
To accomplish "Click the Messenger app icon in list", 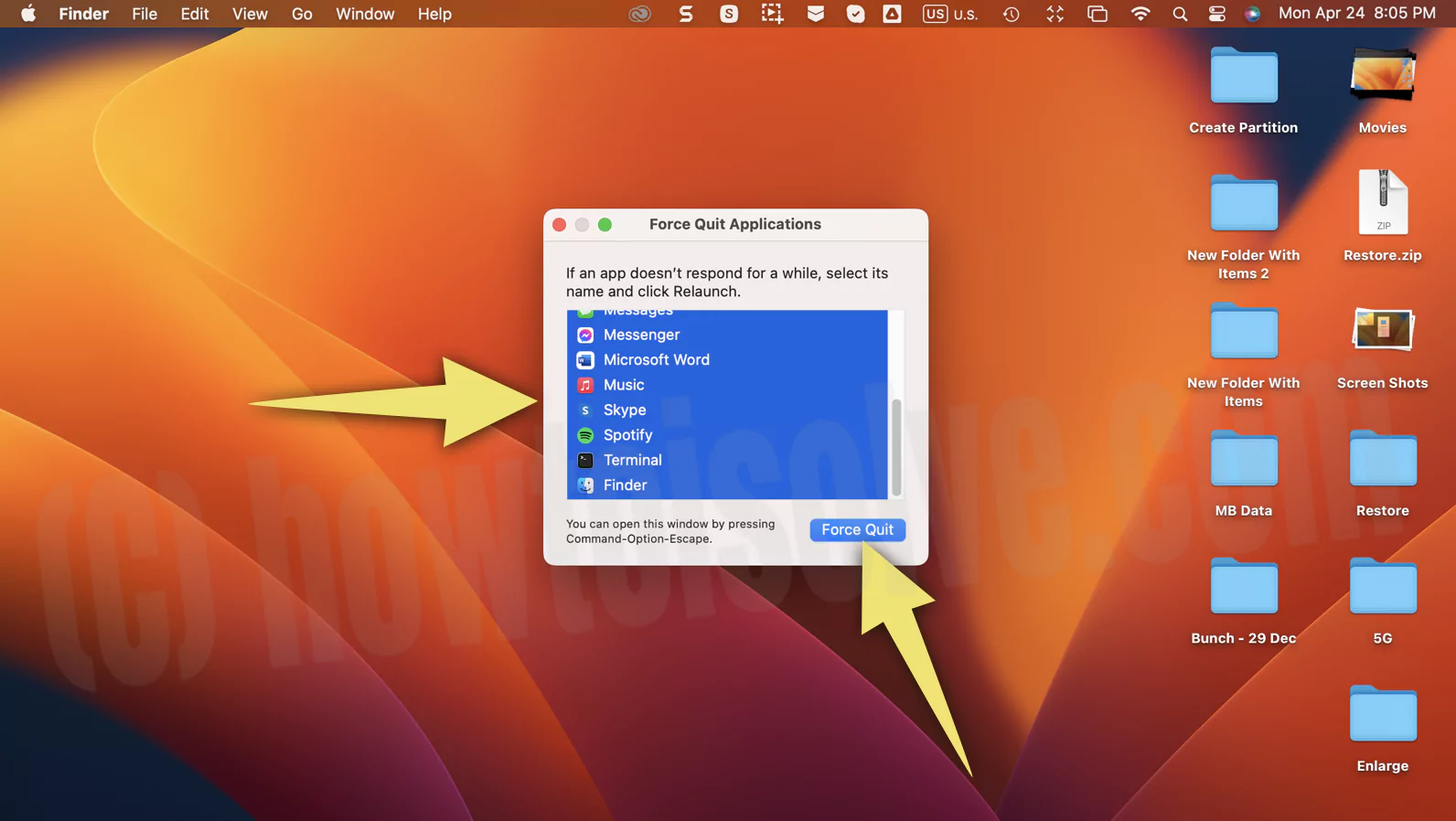I will pyautogui.click(x=585, y=335).
